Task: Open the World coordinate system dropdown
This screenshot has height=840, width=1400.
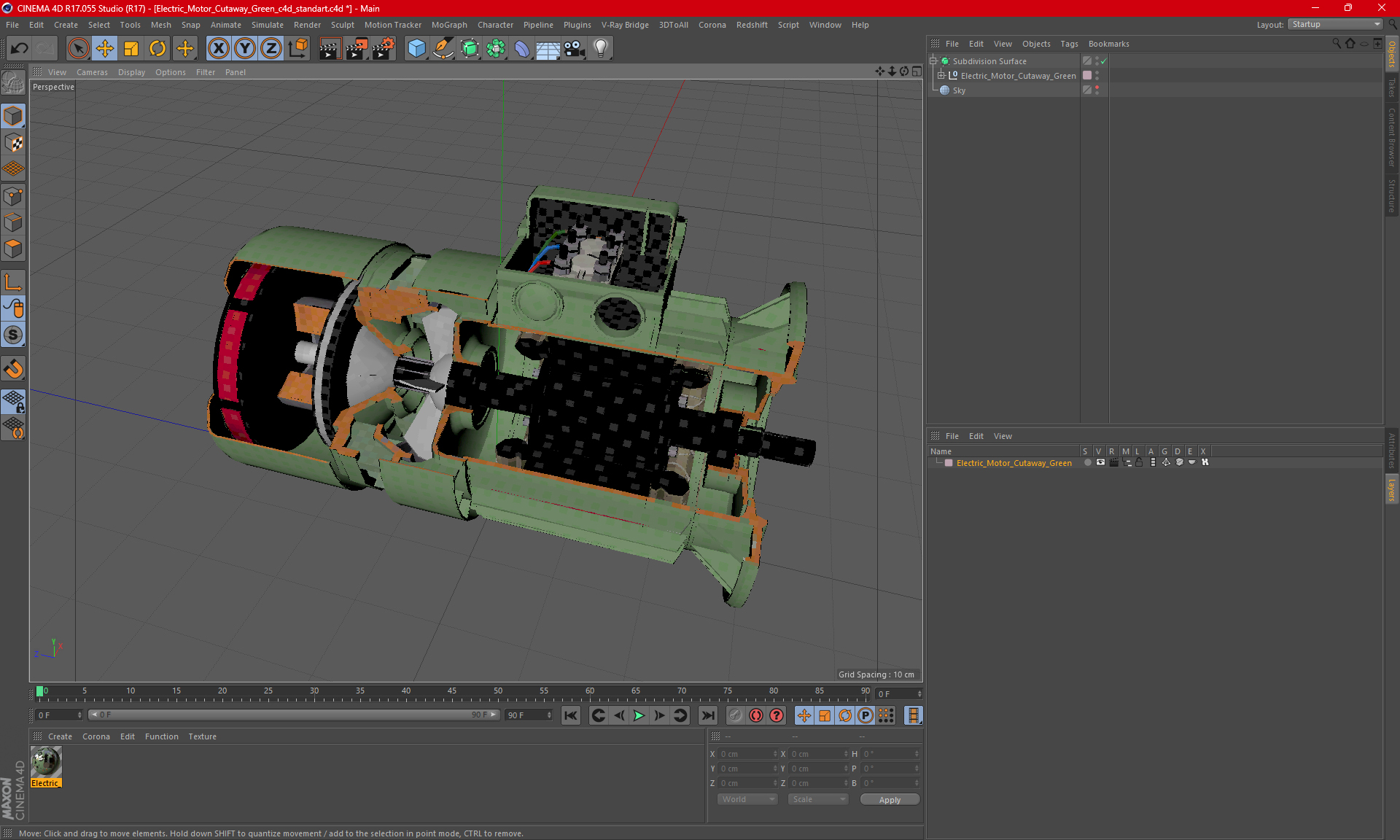Action: coord(747,799)
